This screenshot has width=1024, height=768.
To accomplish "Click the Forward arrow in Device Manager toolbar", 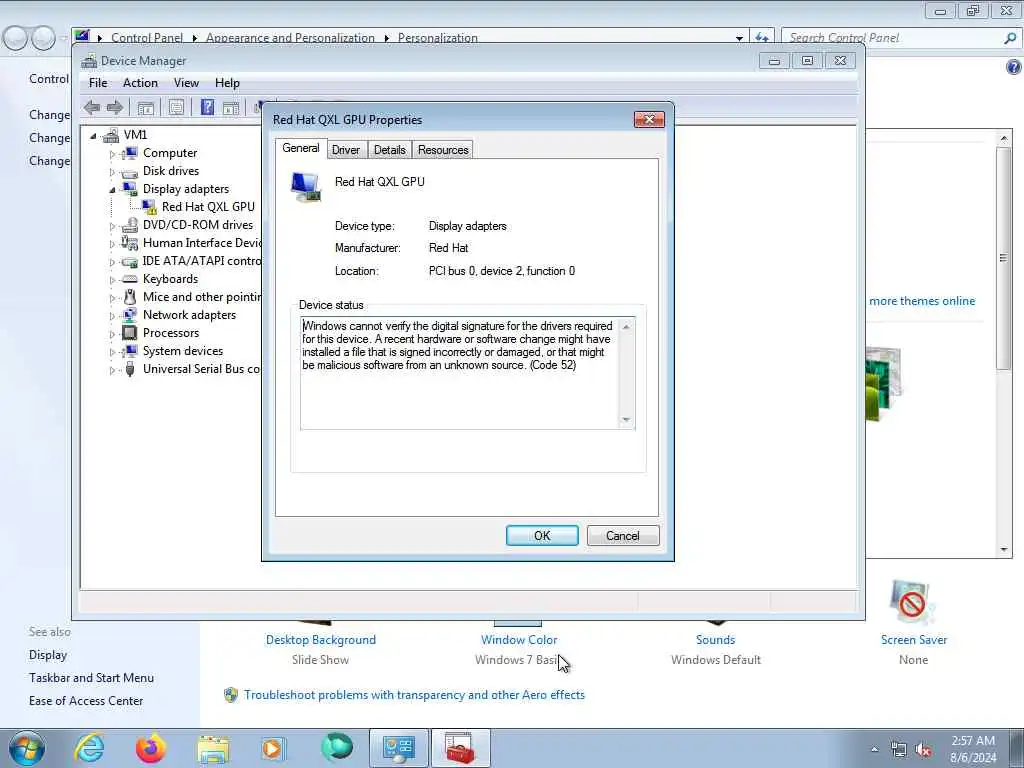I will [115, 107].
